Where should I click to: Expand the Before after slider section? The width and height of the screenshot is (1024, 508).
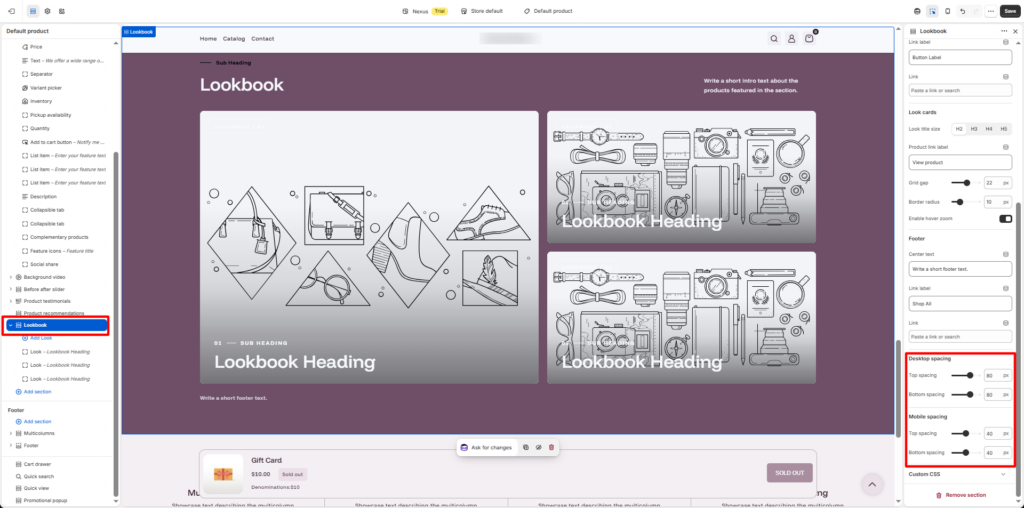[10, 289]
